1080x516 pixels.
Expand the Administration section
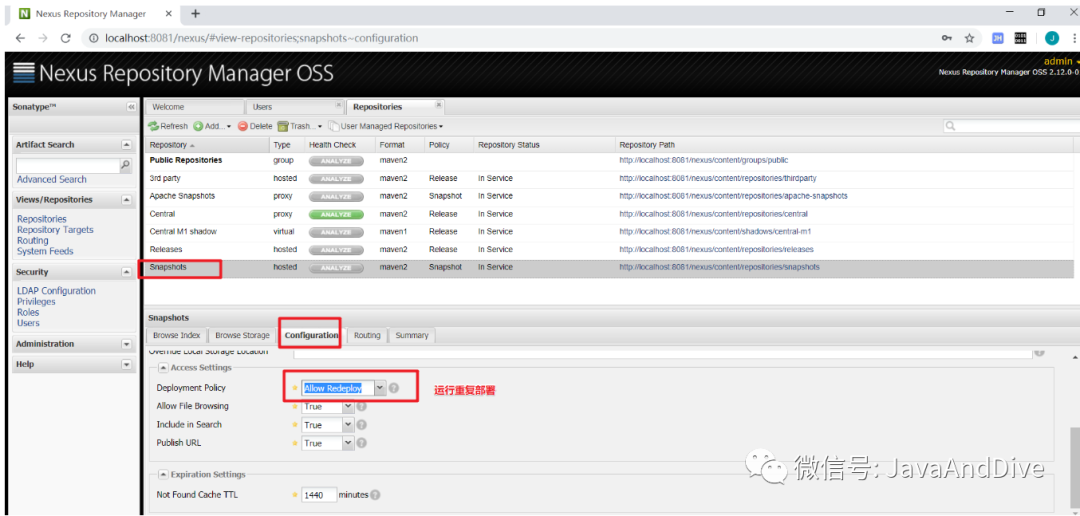click(126, 344)
